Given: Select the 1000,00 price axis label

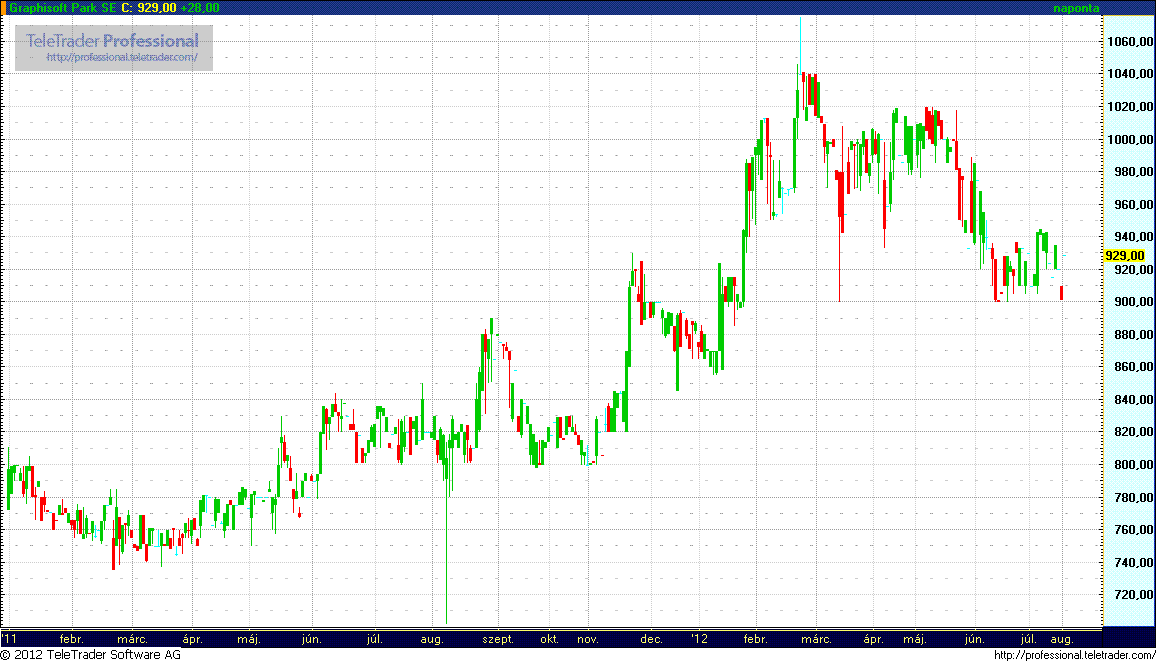Looking at the screenshot, I should point(1130,139).
